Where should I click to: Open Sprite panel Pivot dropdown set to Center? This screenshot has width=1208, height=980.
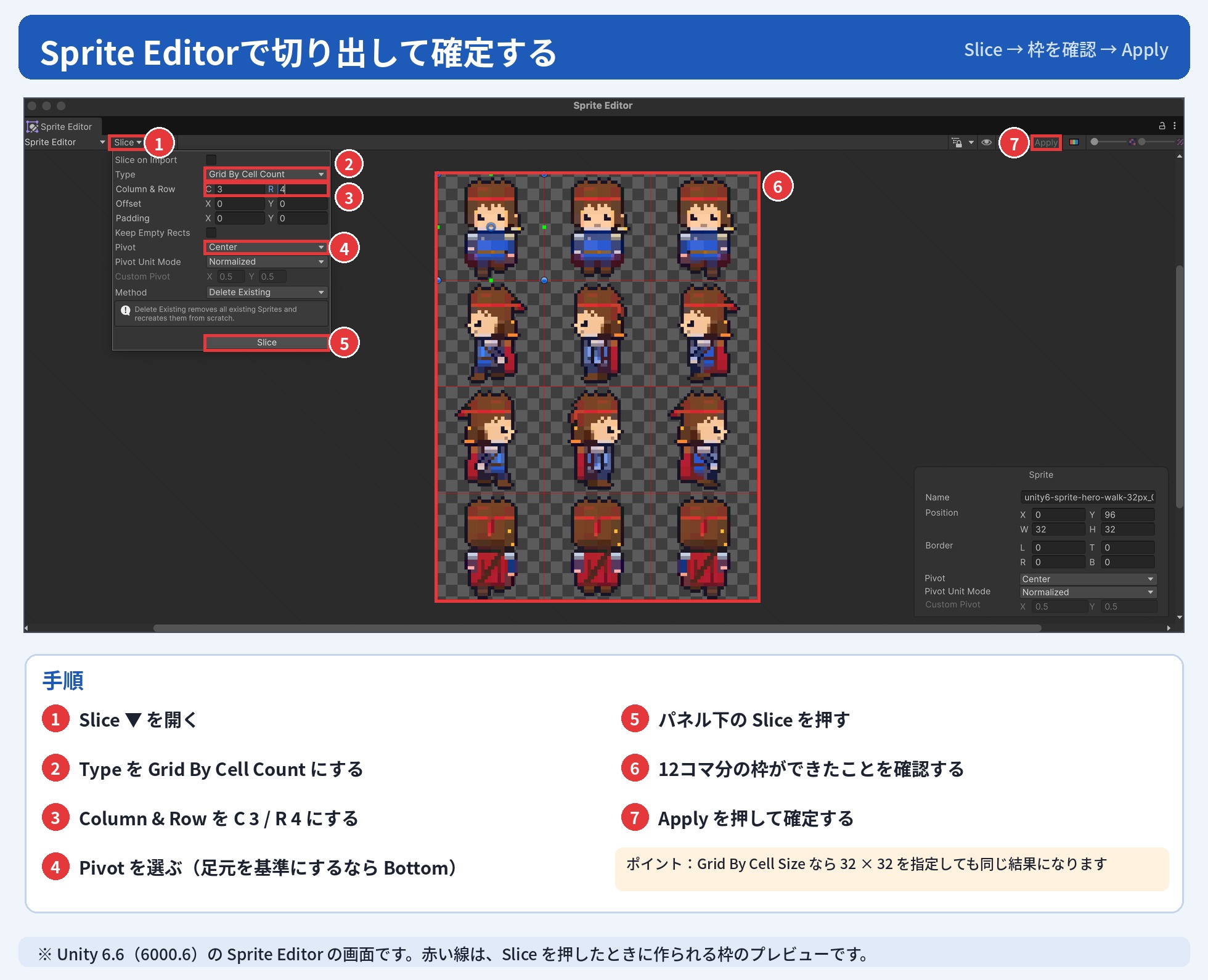point(1088,579)
